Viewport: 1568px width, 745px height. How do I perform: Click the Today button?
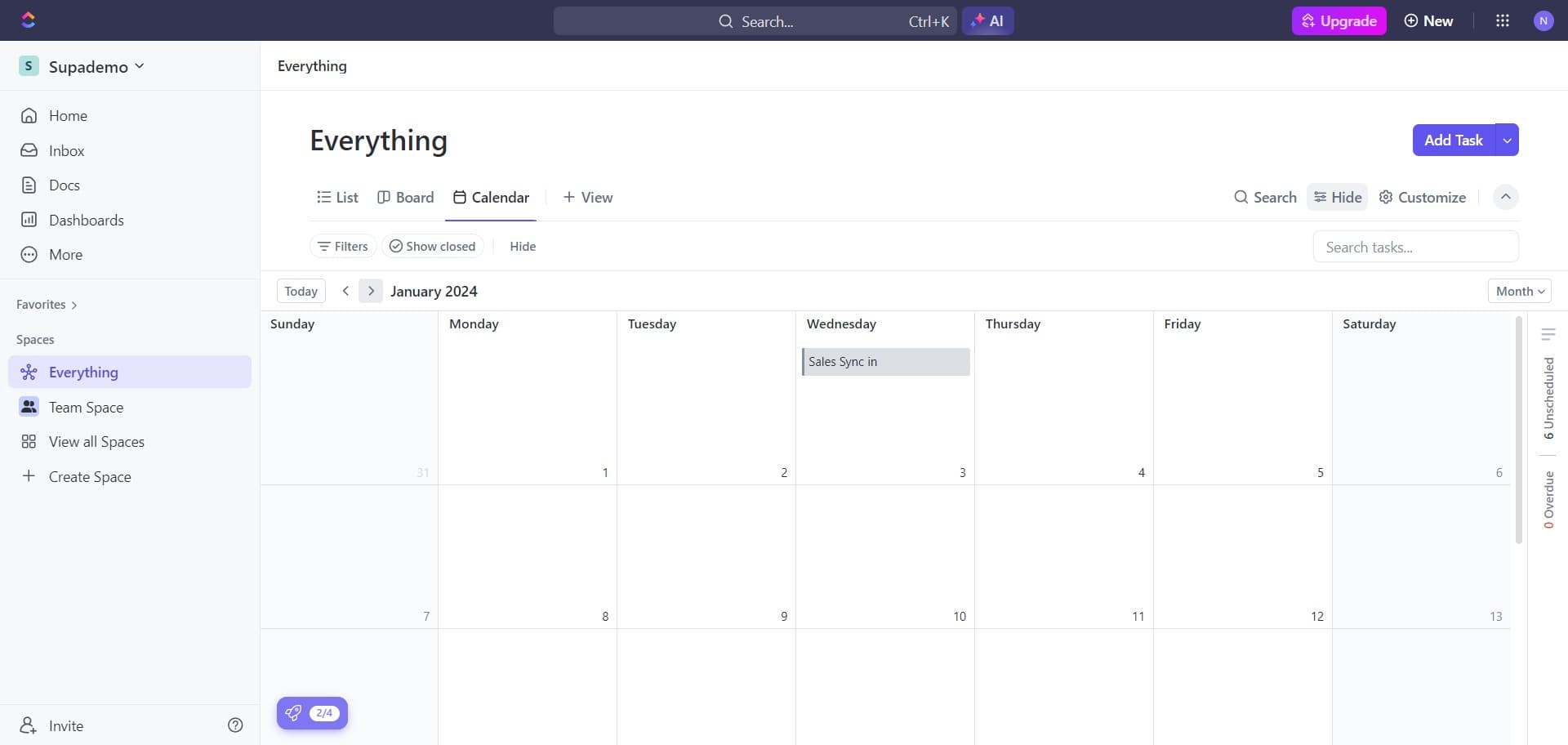pos(301,292)
